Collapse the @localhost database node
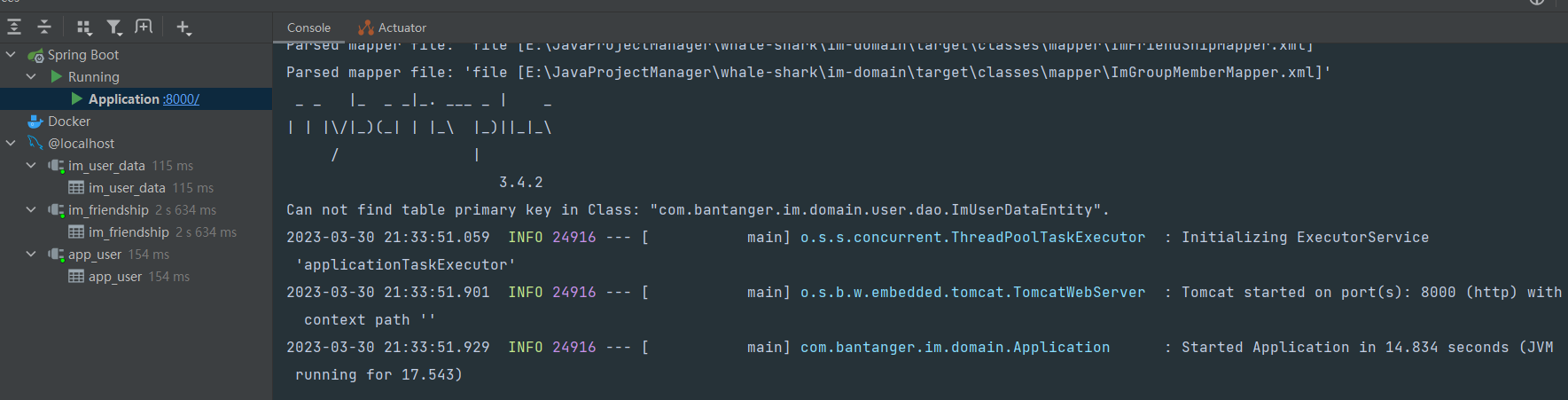Screen dimensions: 1568x400 11,144
